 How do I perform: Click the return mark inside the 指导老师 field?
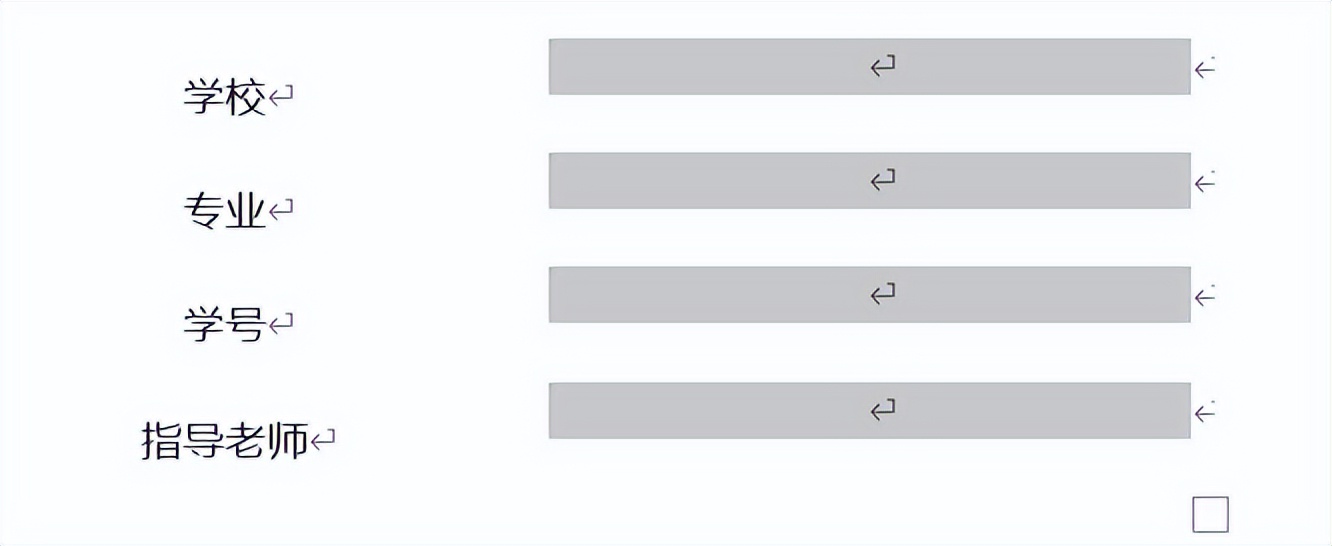[882, 410]
